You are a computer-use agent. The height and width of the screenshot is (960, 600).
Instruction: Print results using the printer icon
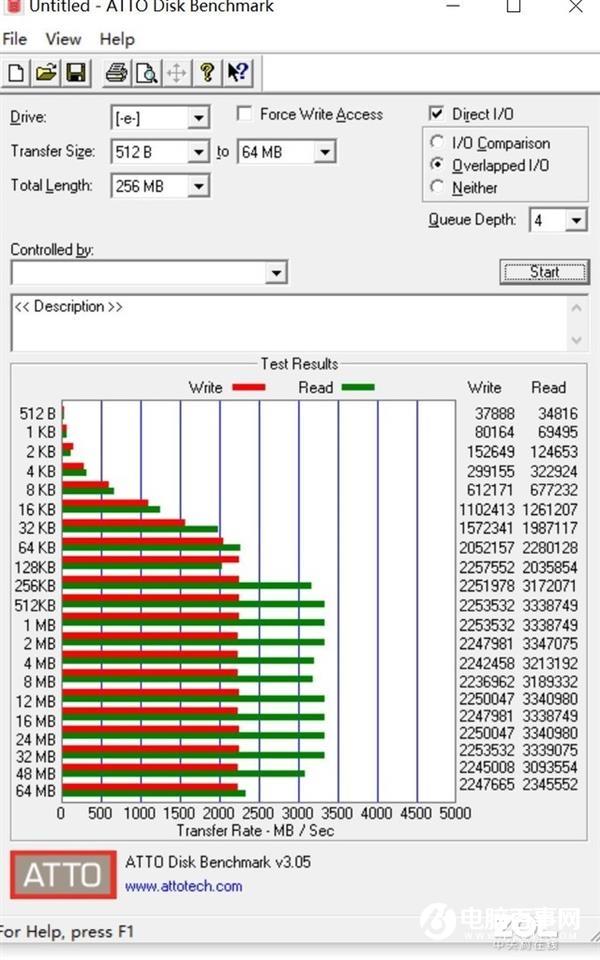pos(116,73)
